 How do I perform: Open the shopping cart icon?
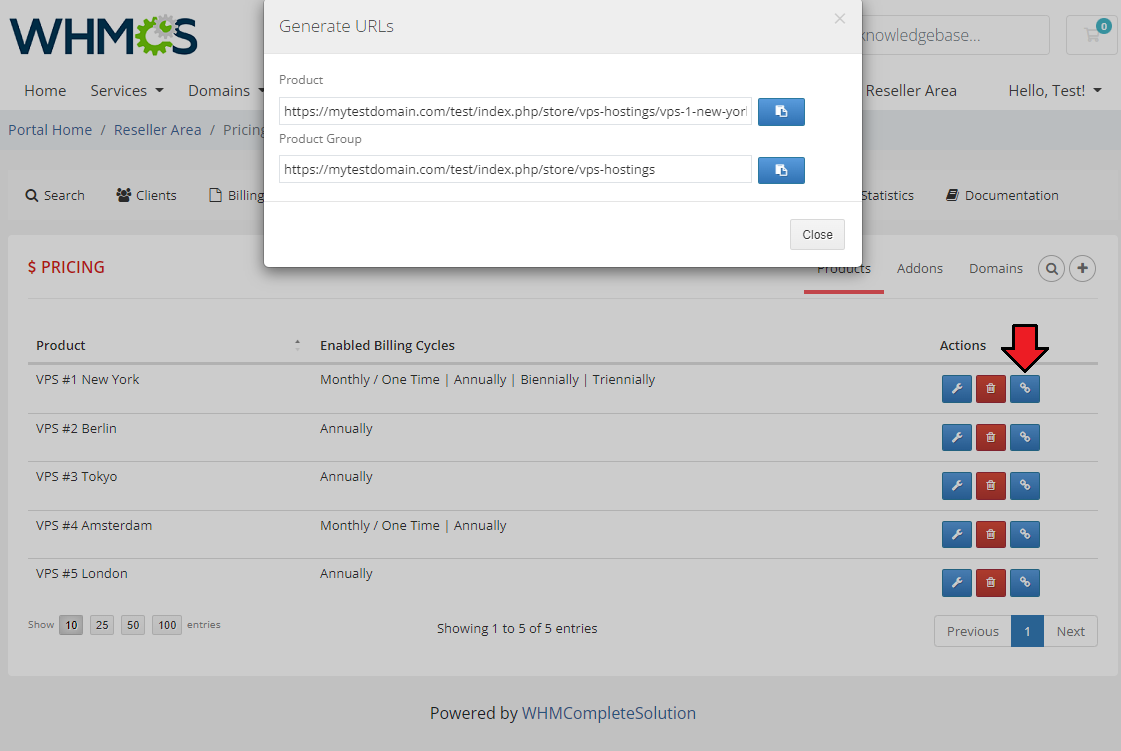point(1092,35)
